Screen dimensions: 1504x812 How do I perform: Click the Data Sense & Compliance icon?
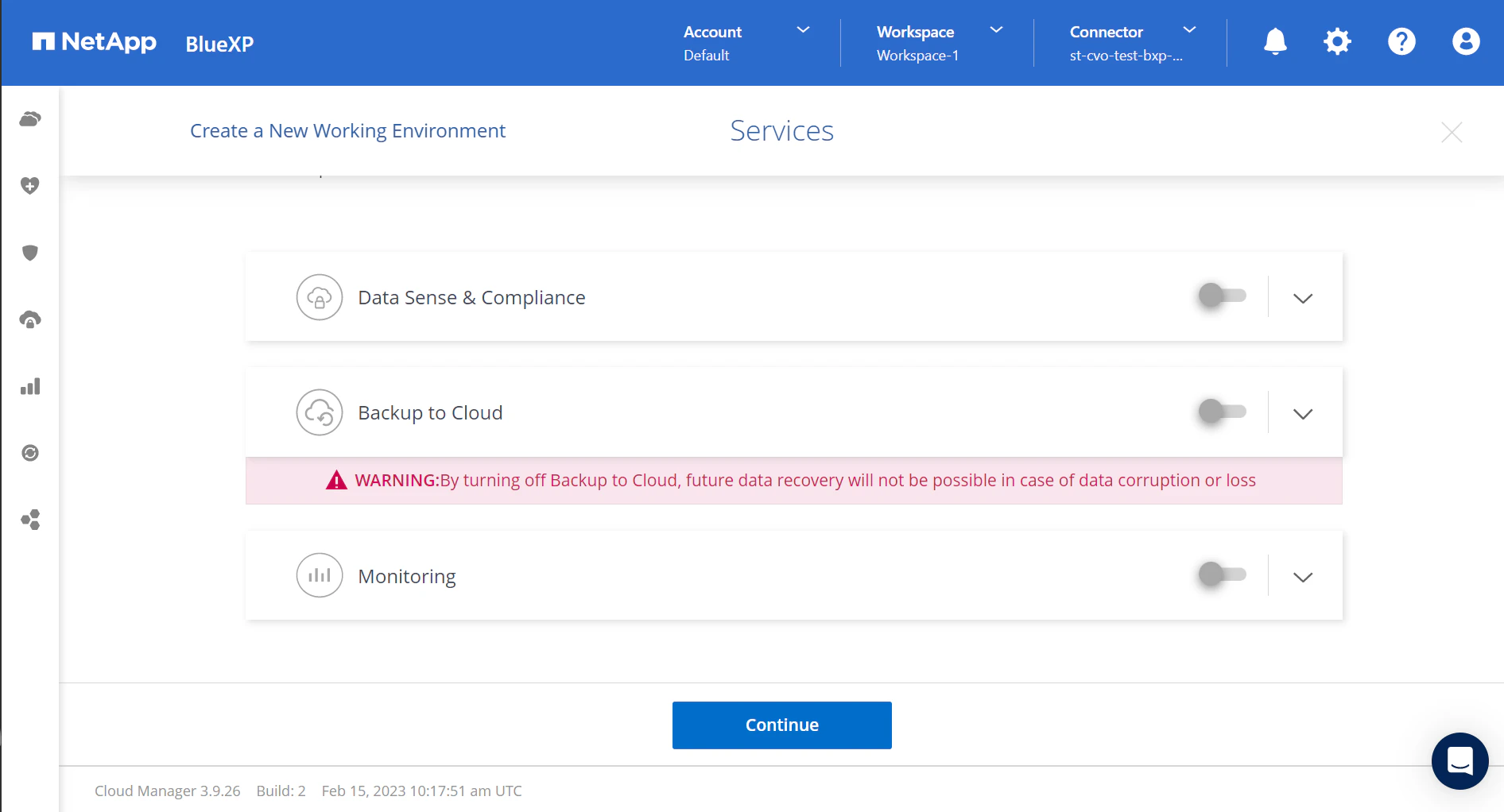click(320, 297)
